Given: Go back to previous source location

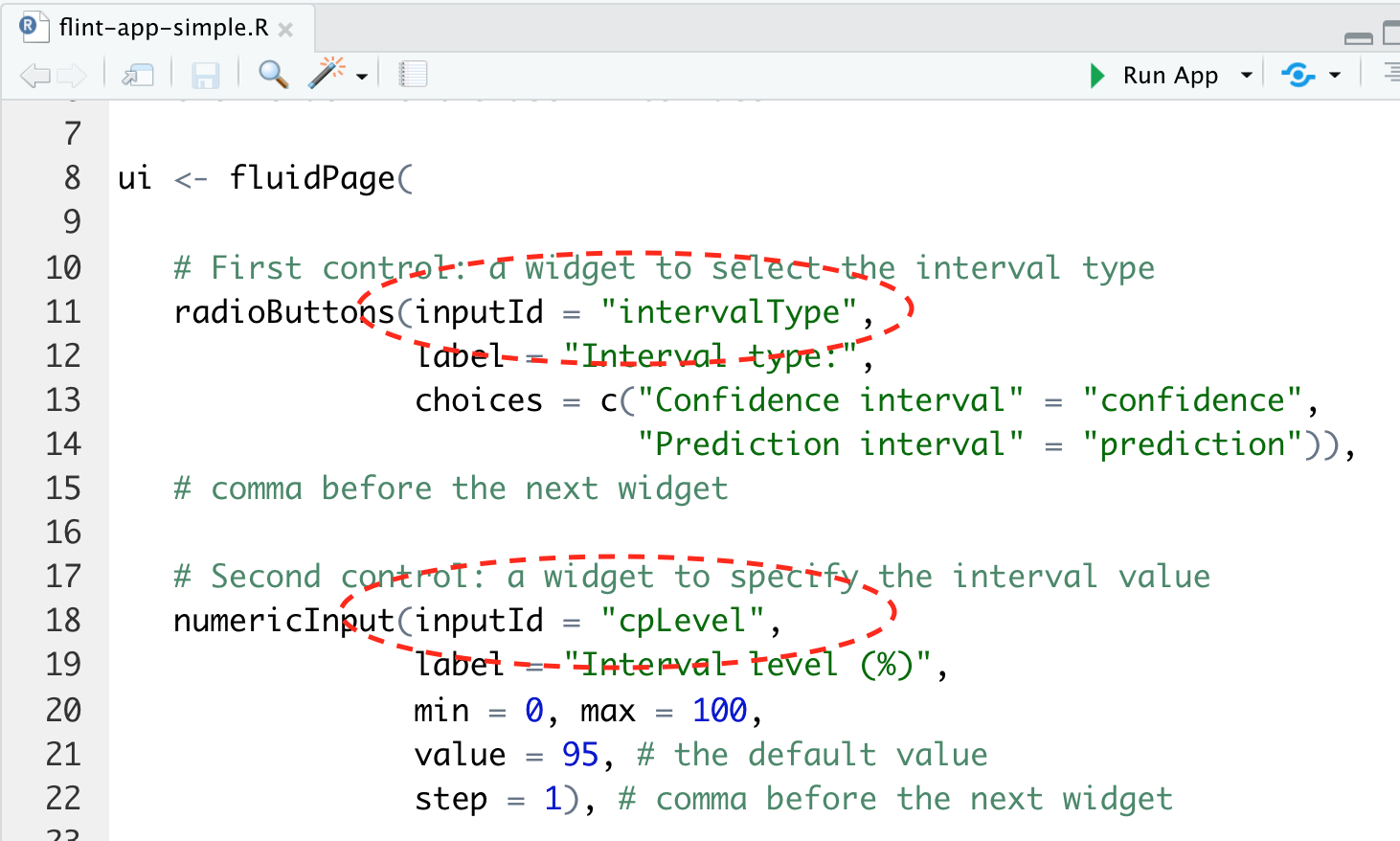Looking at the screenshot, I should tap(35, 75).
